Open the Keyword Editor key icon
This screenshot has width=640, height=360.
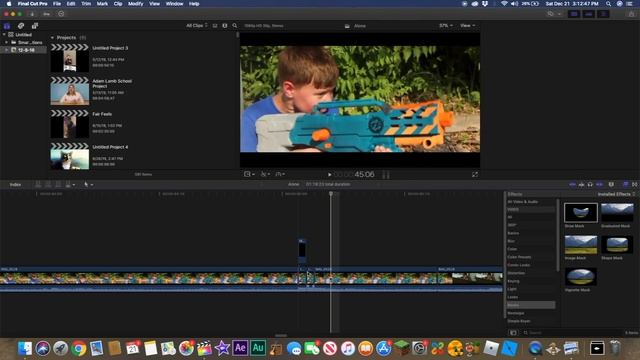47,14
